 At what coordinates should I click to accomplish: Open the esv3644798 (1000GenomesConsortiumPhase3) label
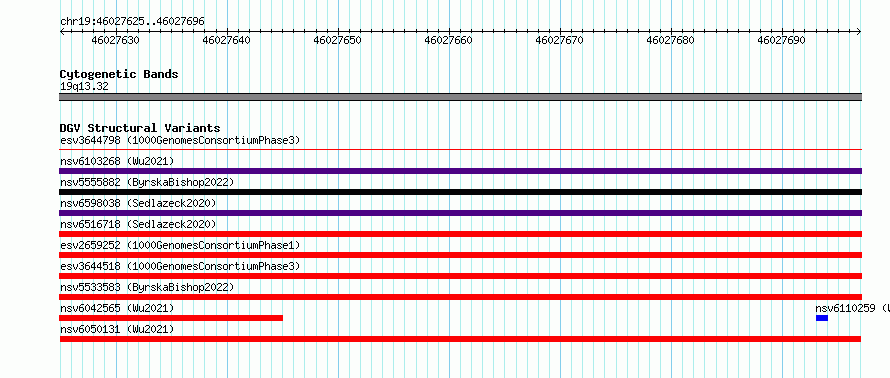[x=180, y=140]
